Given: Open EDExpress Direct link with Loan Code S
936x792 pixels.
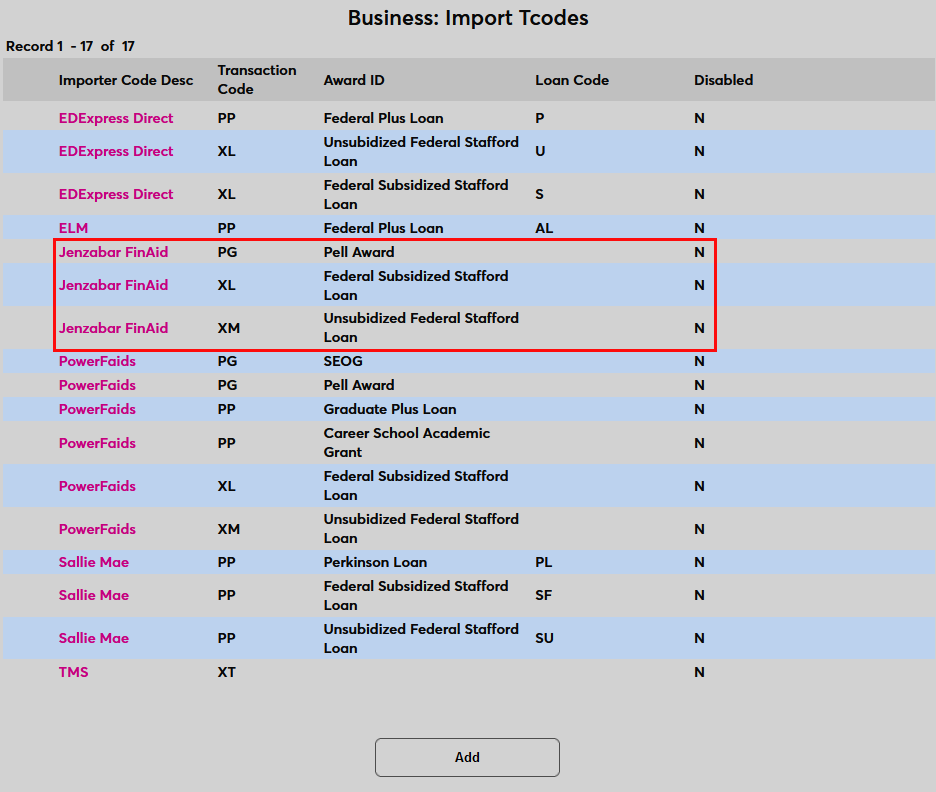Looking at the screenshot, I should (116, 194).
